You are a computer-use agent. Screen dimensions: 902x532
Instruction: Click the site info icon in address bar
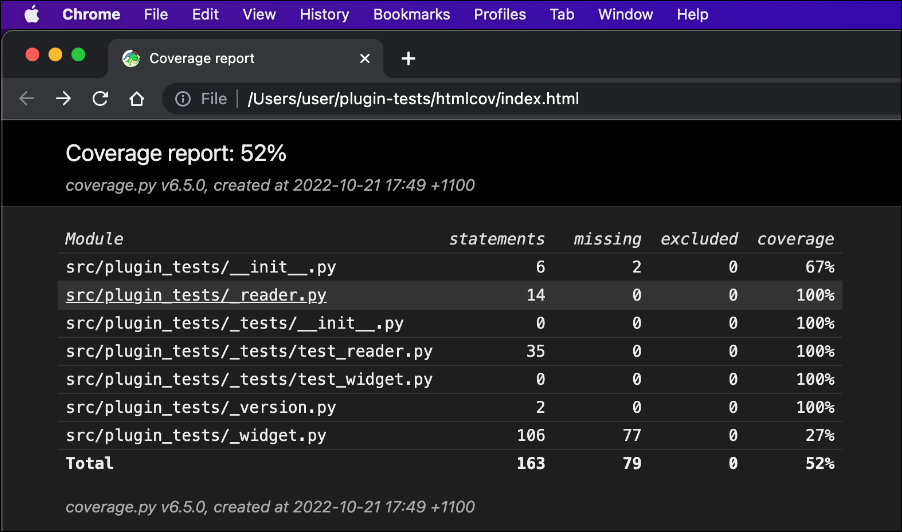[x=183, y=99]
